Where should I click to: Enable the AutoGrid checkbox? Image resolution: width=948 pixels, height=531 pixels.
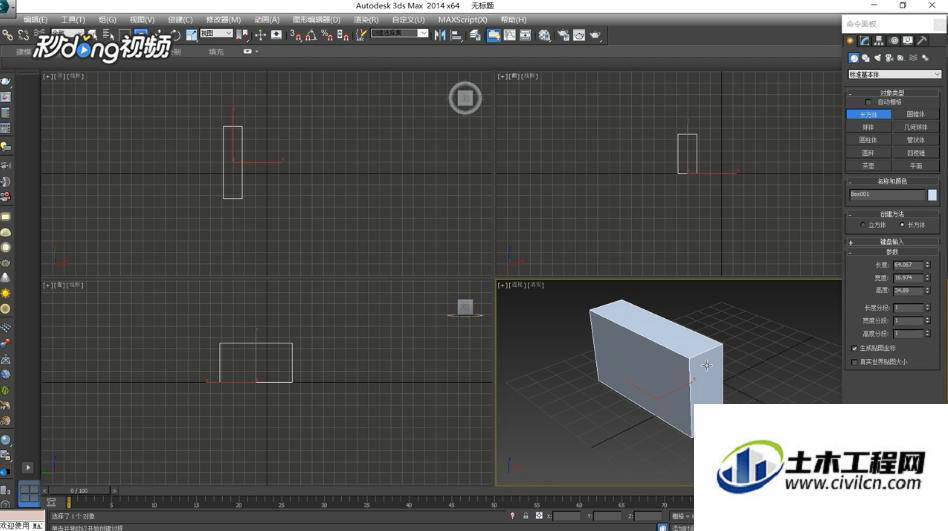868,102
